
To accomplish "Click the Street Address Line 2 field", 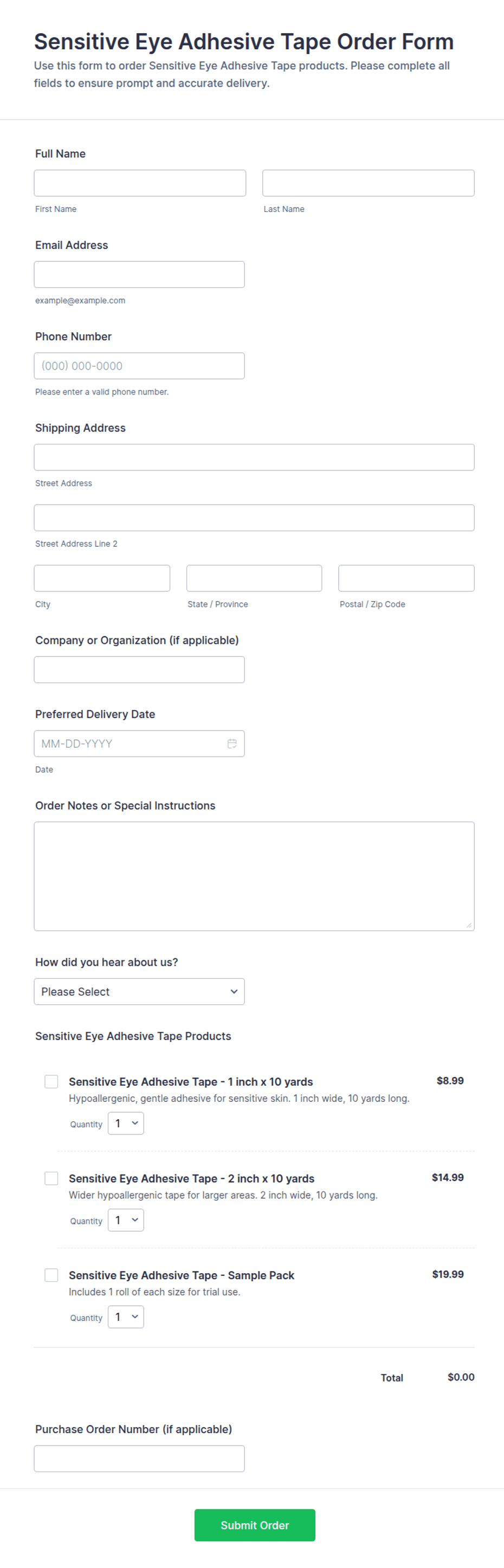I will pos(254,518).
